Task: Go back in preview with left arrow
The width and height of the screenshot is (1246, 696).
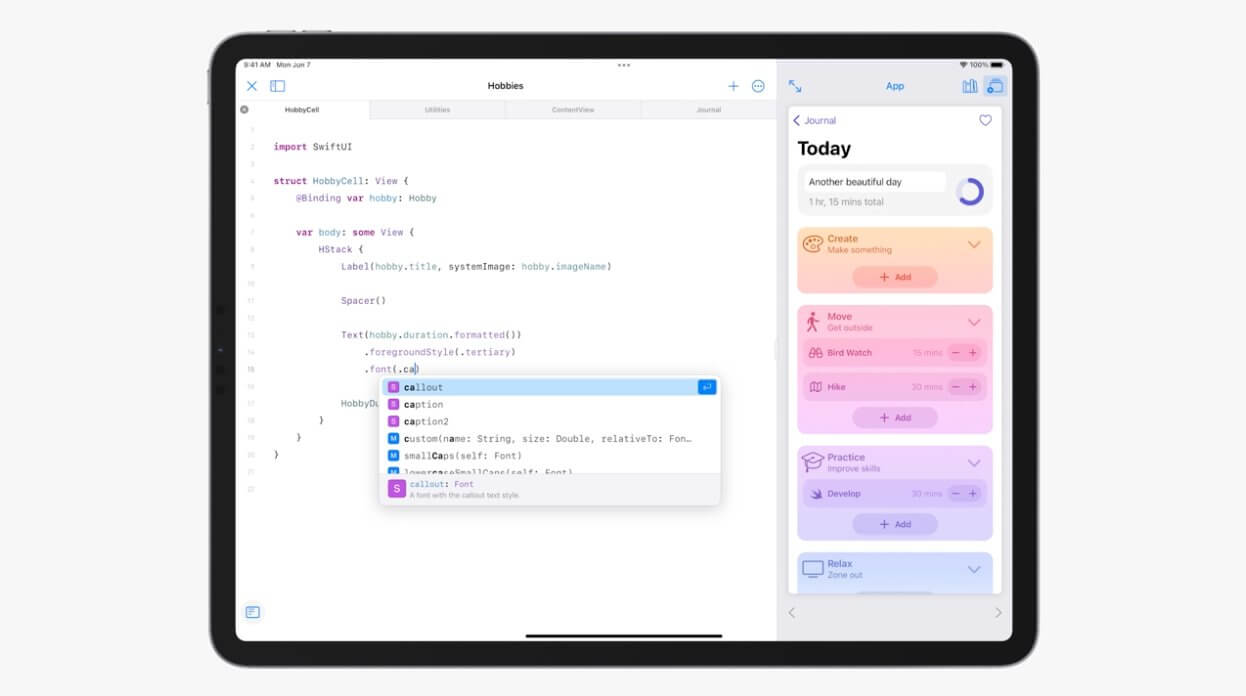Action: pyautogui.click(x=792, y=613)
